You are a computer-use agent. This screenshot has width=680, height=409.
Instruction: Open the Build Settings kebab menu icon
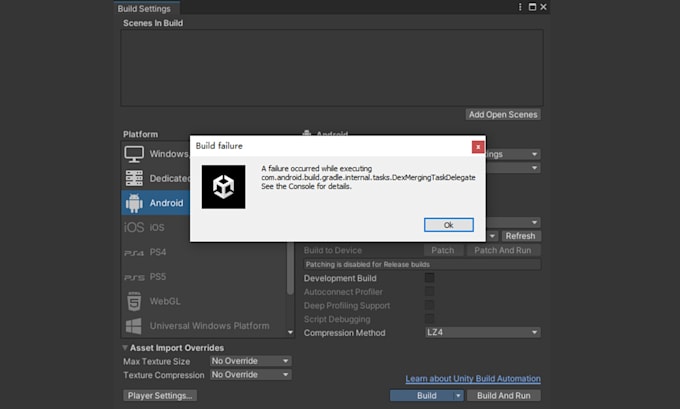[520, 7]
